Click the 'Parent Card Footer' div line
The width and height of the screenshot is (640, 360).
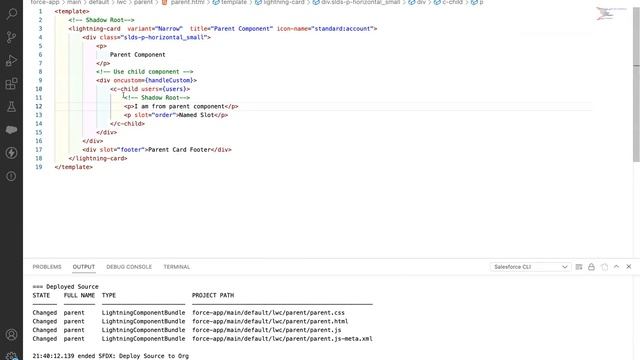(x=157, y=150)
